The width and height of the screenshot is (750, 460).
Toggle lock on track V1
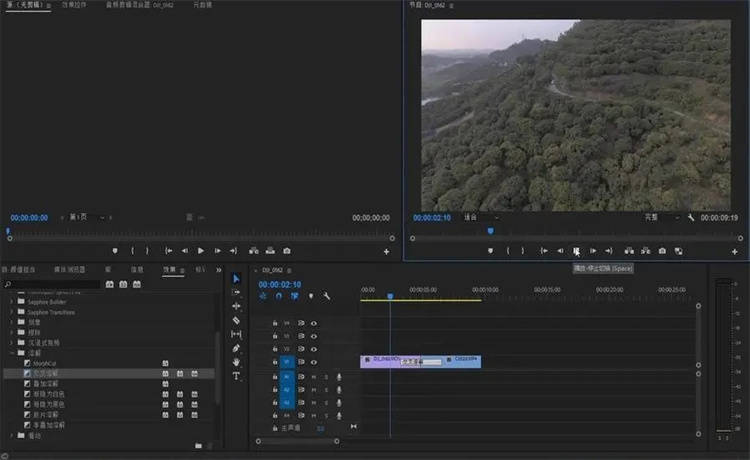[275, 362]
